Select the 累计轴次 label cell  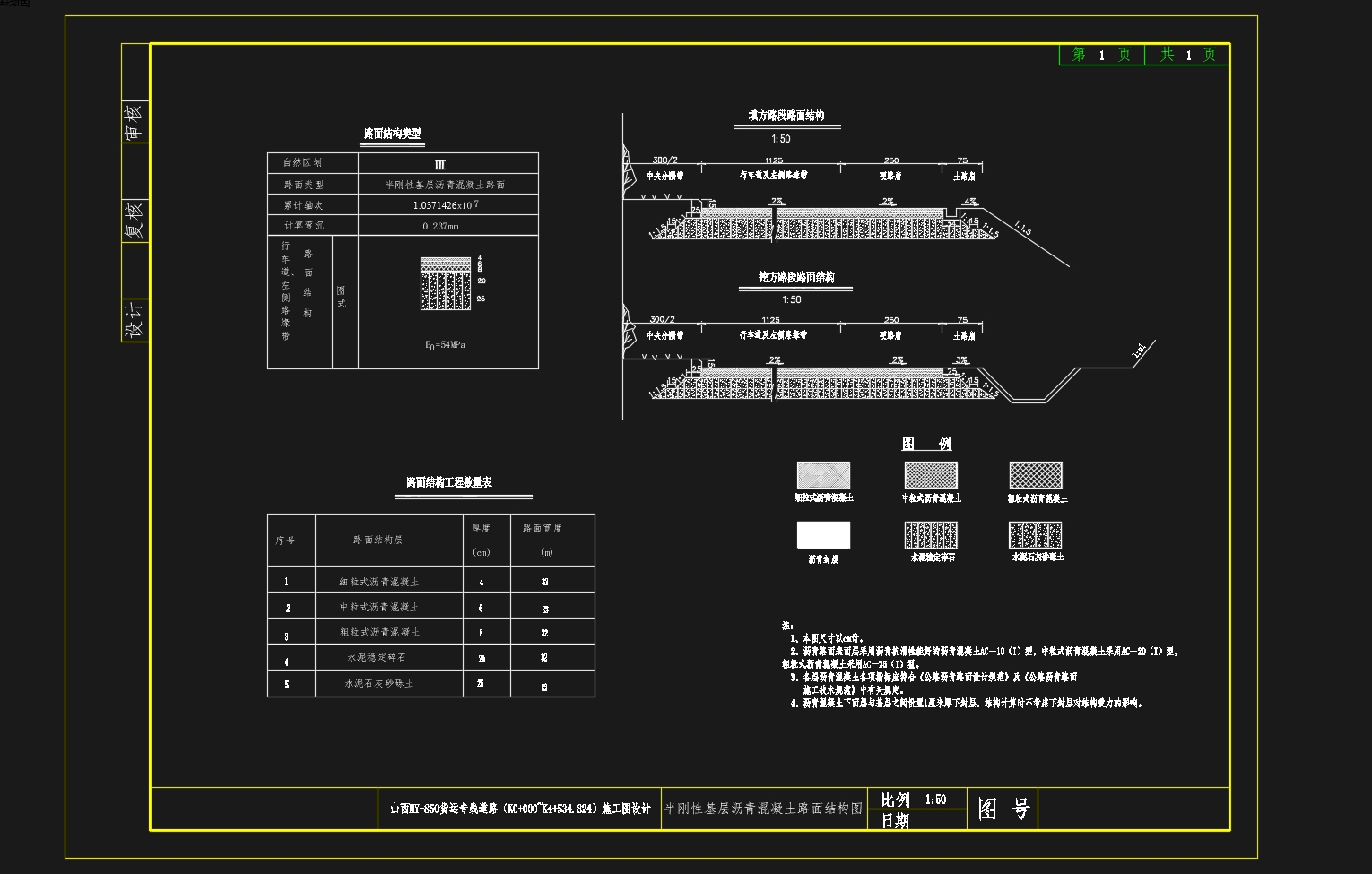(x=313, y=205)
